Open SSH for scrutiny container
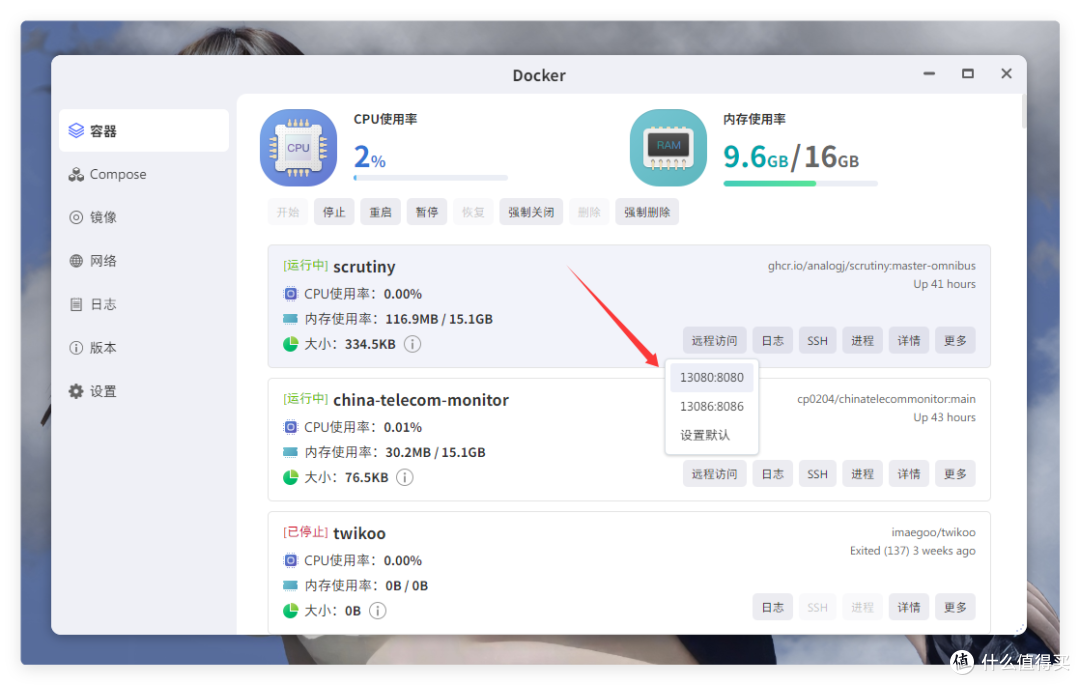The image size is (1080, 685). pyautogui.click(x=817, y=341)
